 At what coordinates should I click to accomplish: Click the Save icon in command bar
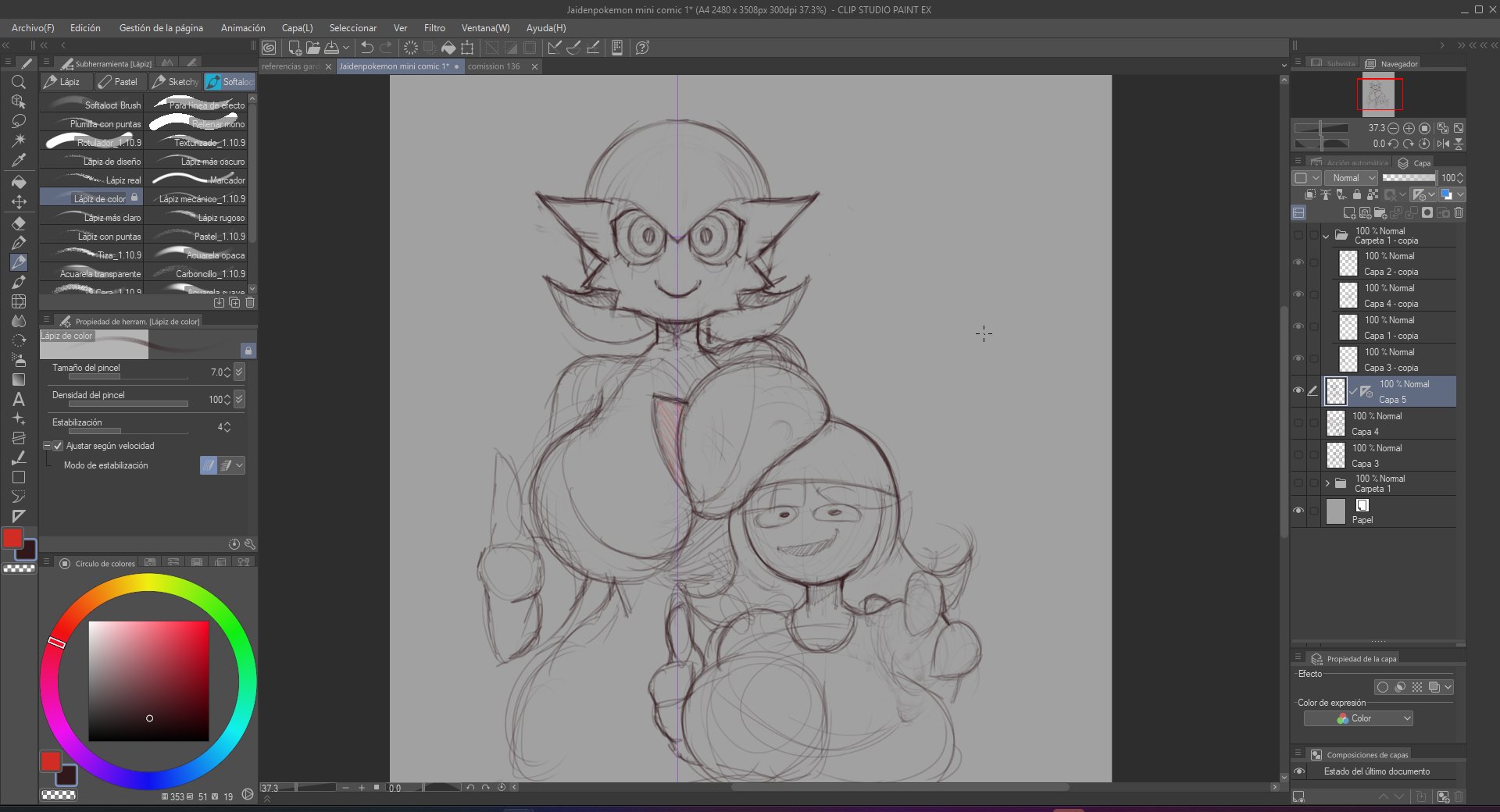tap(332, 48)
